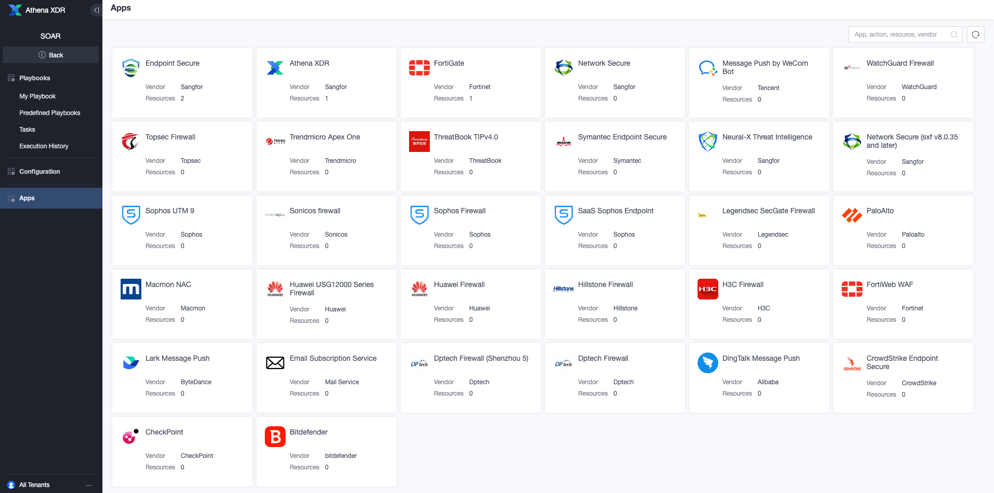Click the search magnifier icon
Image resolution: width=994 pixels, height=493 pixels.
(953, 35)
